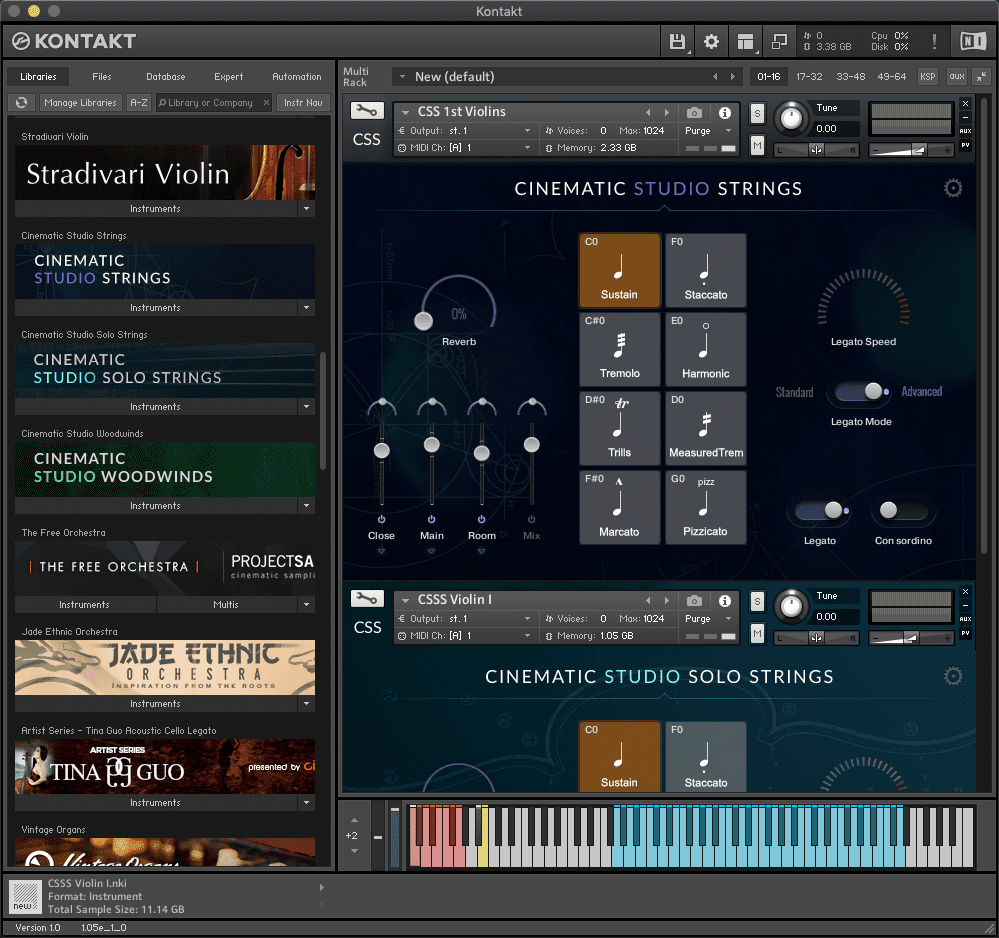This screenshot has width=999, height=938.
Task: Switch to the Files tab
Action: [x=102, y=77]
